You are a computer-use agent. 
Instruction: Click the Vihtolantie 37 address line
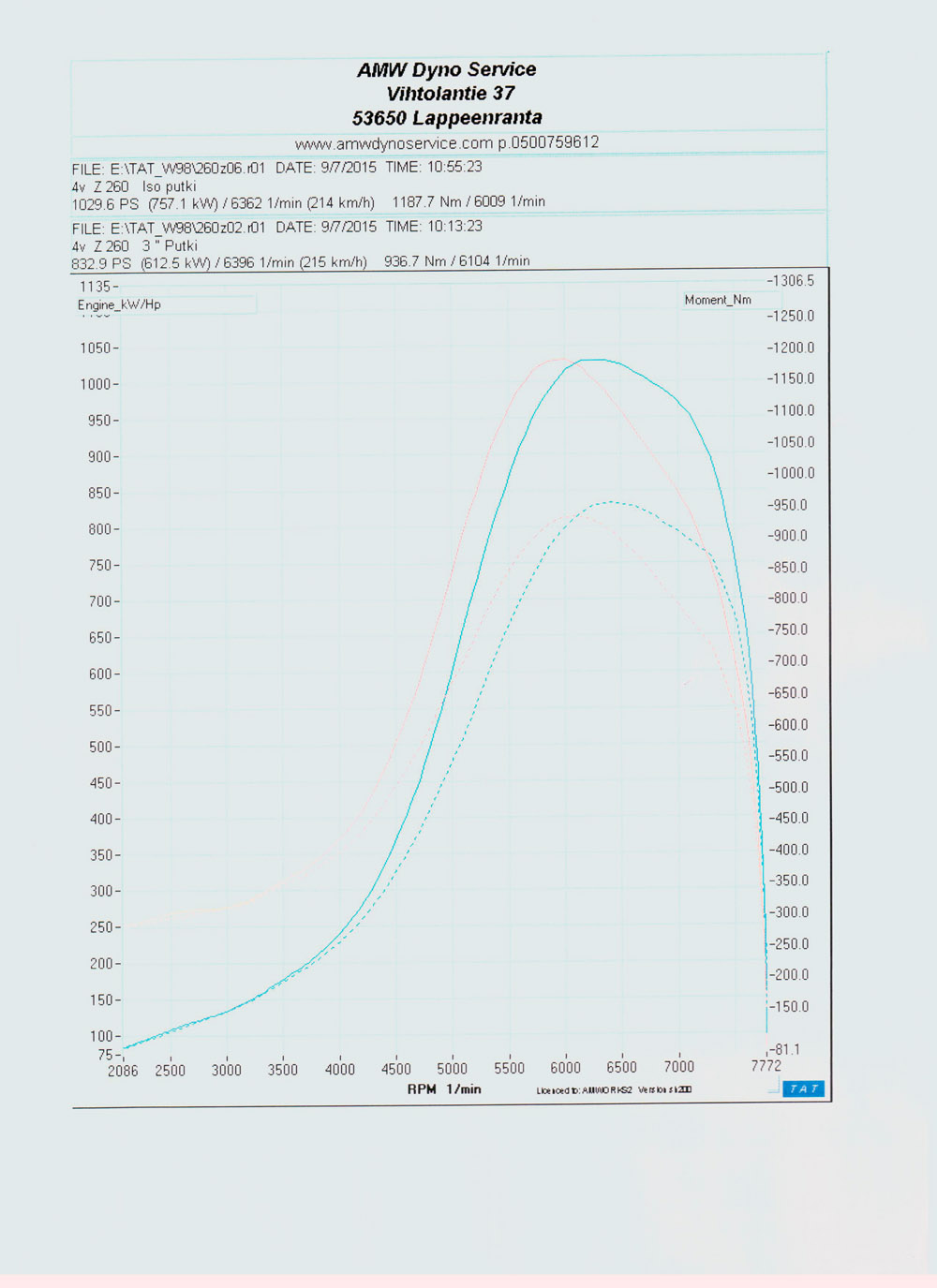[x=450, y=94]
